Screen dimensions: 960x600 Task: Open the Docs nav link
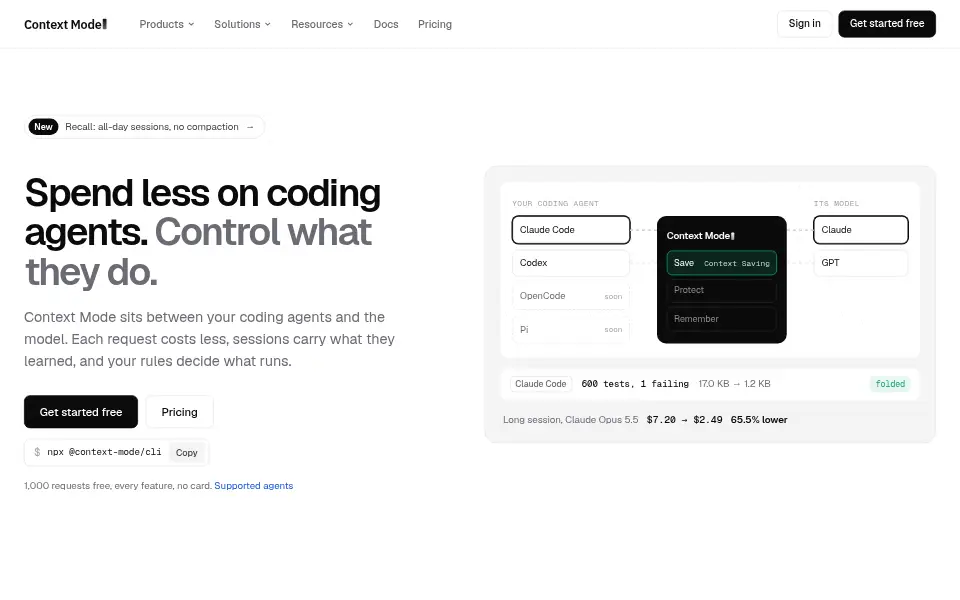[386, 24]
